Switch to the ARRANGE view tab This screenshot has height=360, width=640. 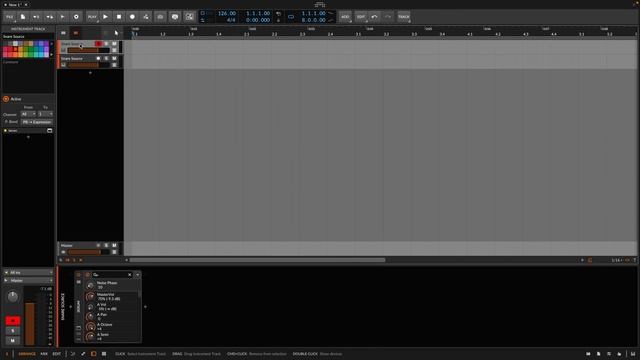pos(27,354)
